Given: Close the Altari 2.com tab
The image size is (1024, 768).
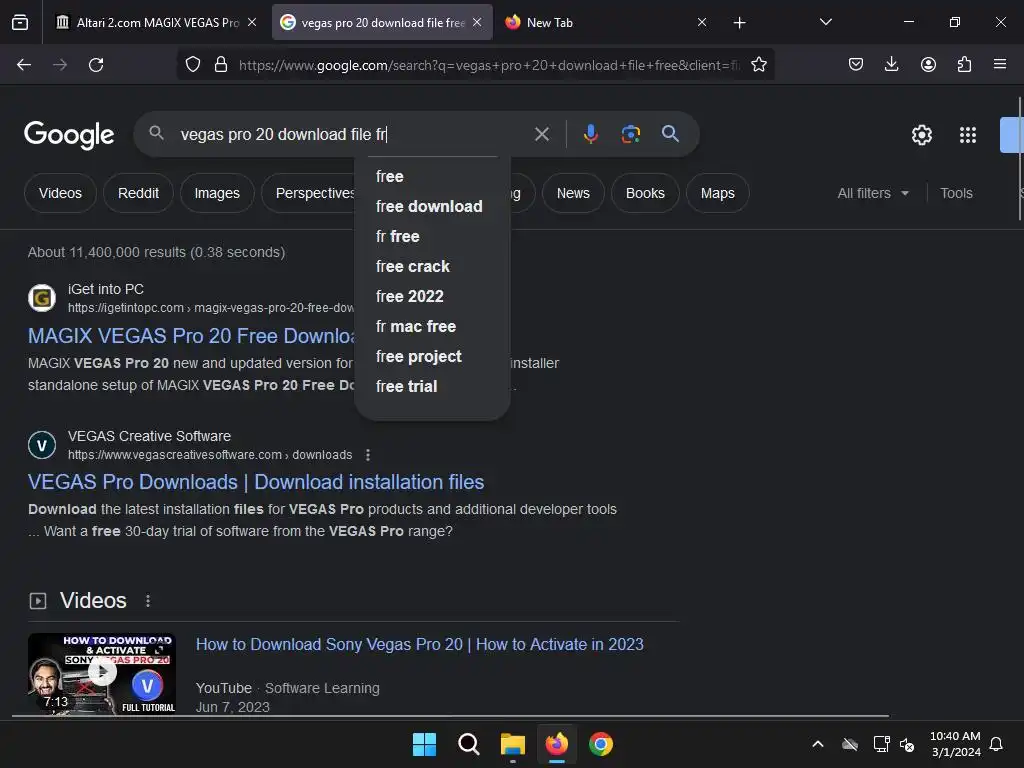Looking at the screenshot, I should point(252,22).
